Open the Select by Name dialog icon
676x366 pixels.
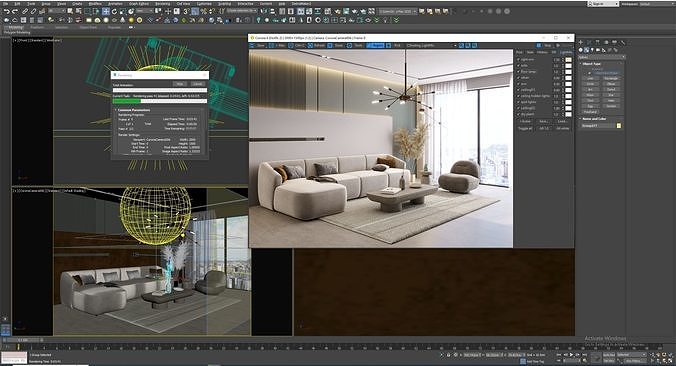[78, 11]
